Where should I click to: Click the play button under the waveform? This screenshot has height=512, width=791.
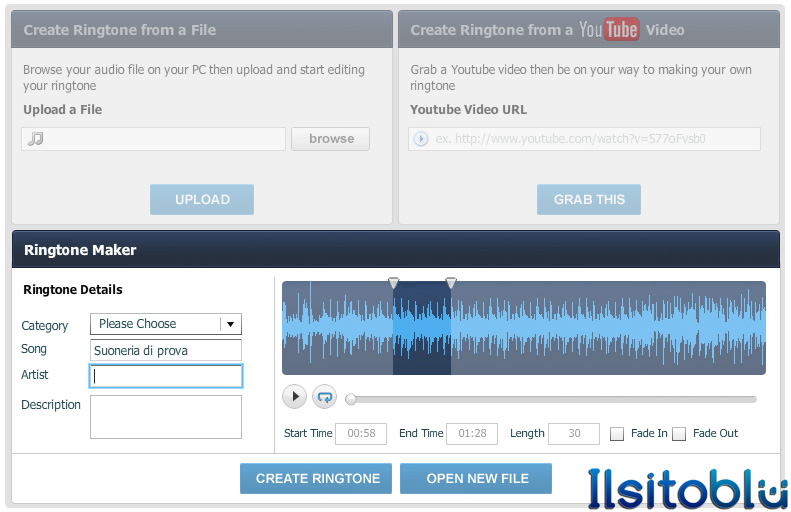tap(295, 396)
